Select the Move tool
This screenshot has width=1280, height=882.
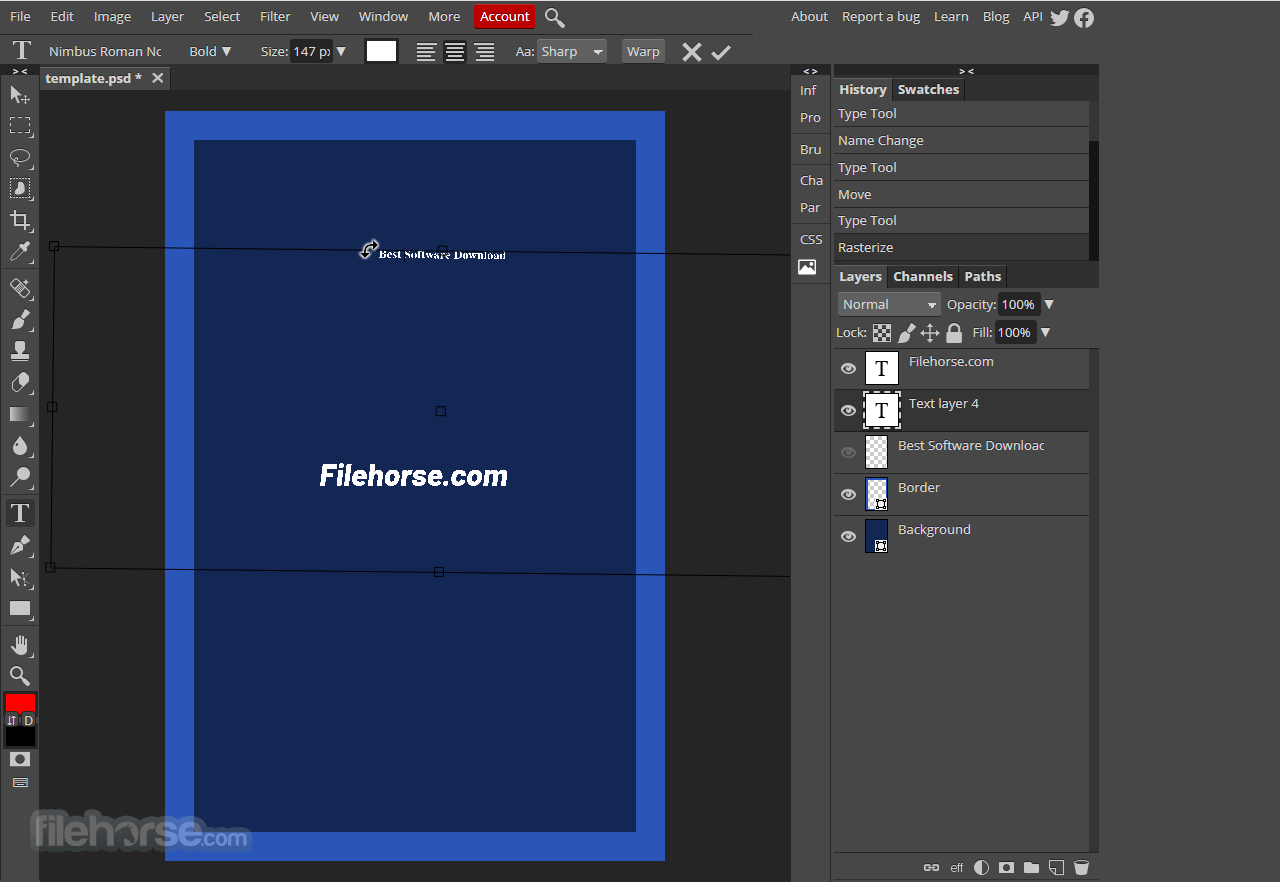coord(20,94)
